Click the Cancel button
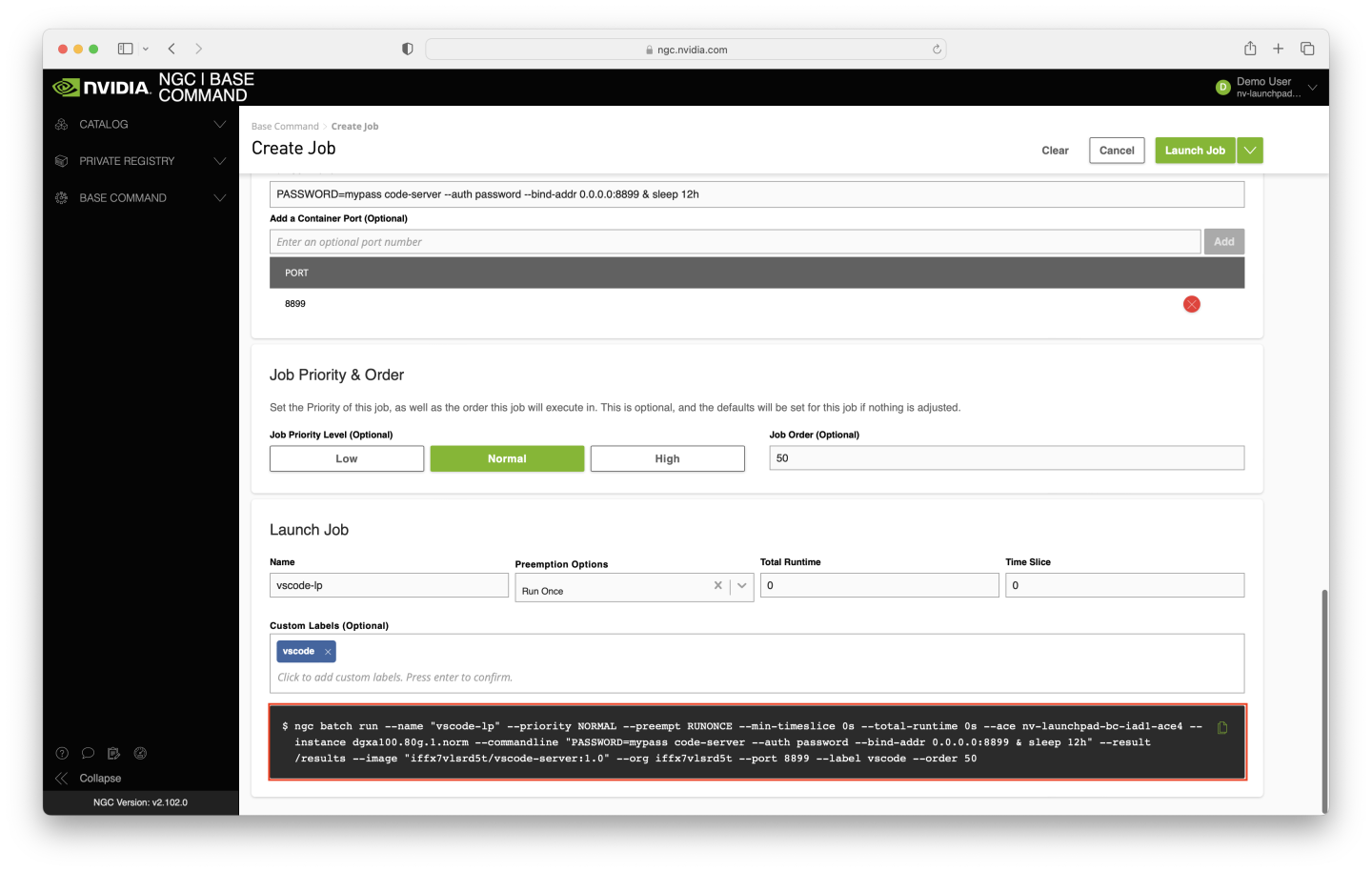The width and height of the screenshot is (1372, 872). click(x=1117, y=151)
